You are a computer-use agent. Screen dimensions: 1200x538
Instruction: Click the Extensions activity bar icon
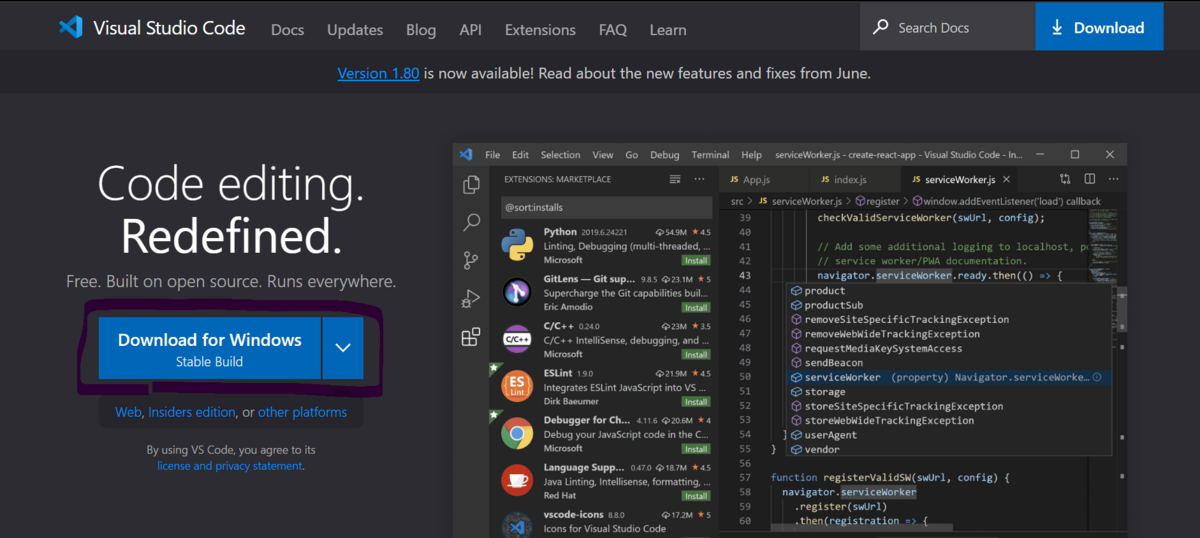[471, 337]
